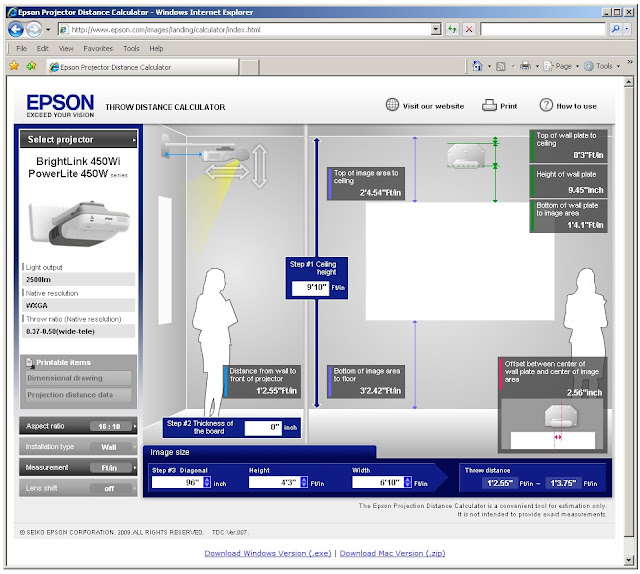Click the red Stop loading icon
Screen dimensions: 640x574
(469, 29)
